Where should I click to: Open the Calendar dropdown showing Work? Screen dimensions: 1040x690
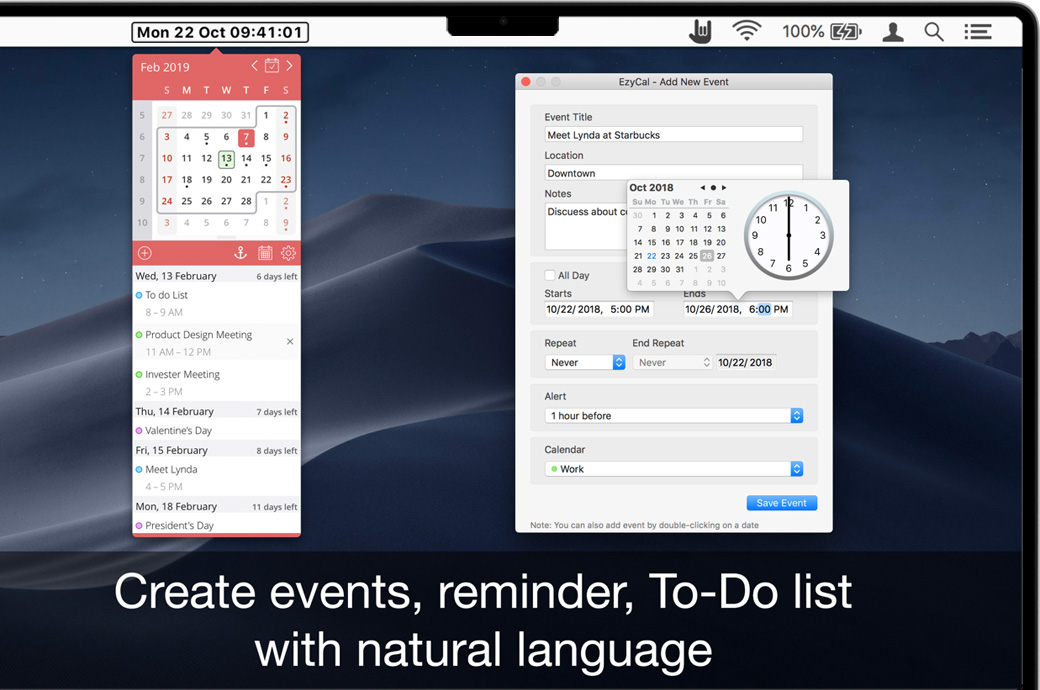point(674,468)
